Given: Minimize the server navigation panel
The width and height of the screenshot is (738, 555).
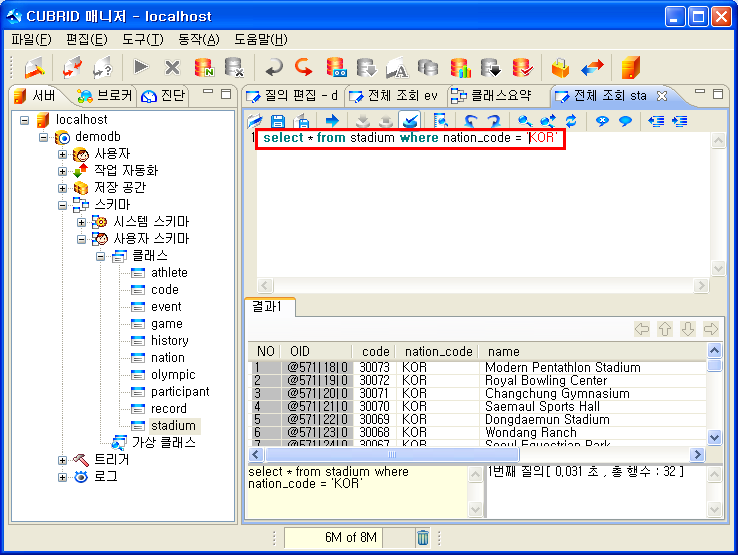Looking at the screenshot, I should tap(207, 93).
